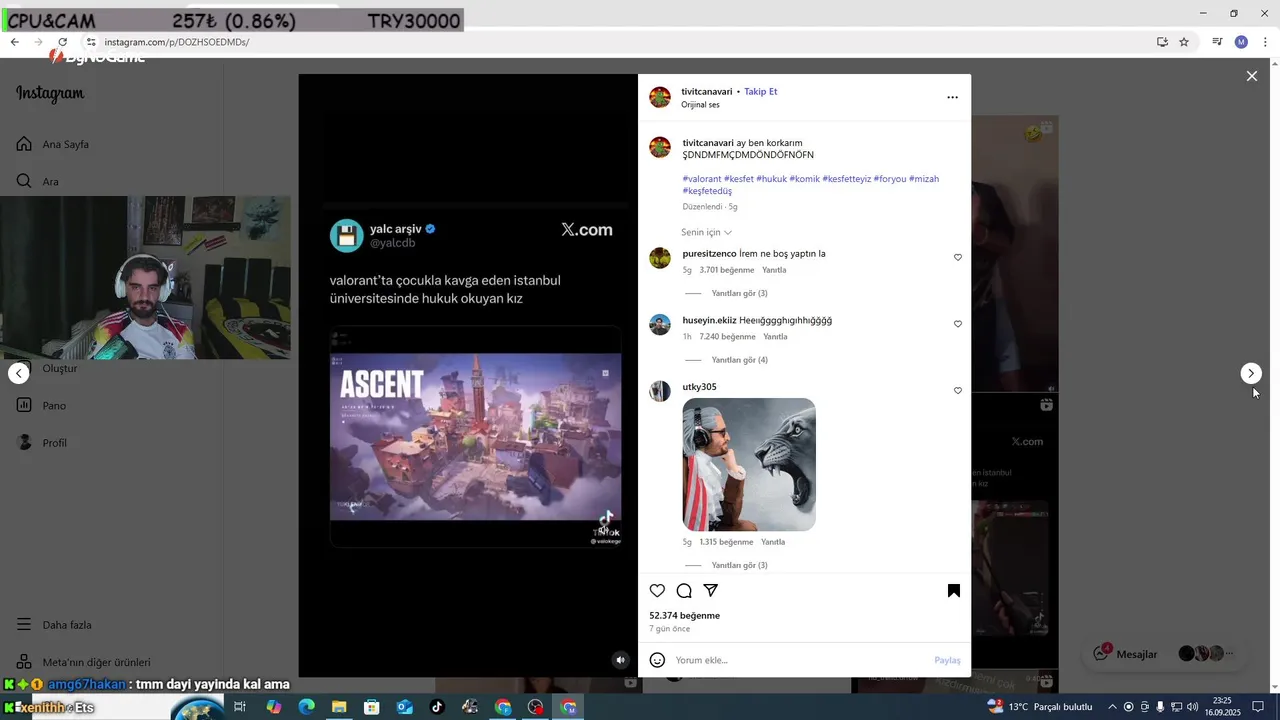Close the Instagram post overlay
The height and width of the screenshot is (720, 1280).
[1251, 76]
